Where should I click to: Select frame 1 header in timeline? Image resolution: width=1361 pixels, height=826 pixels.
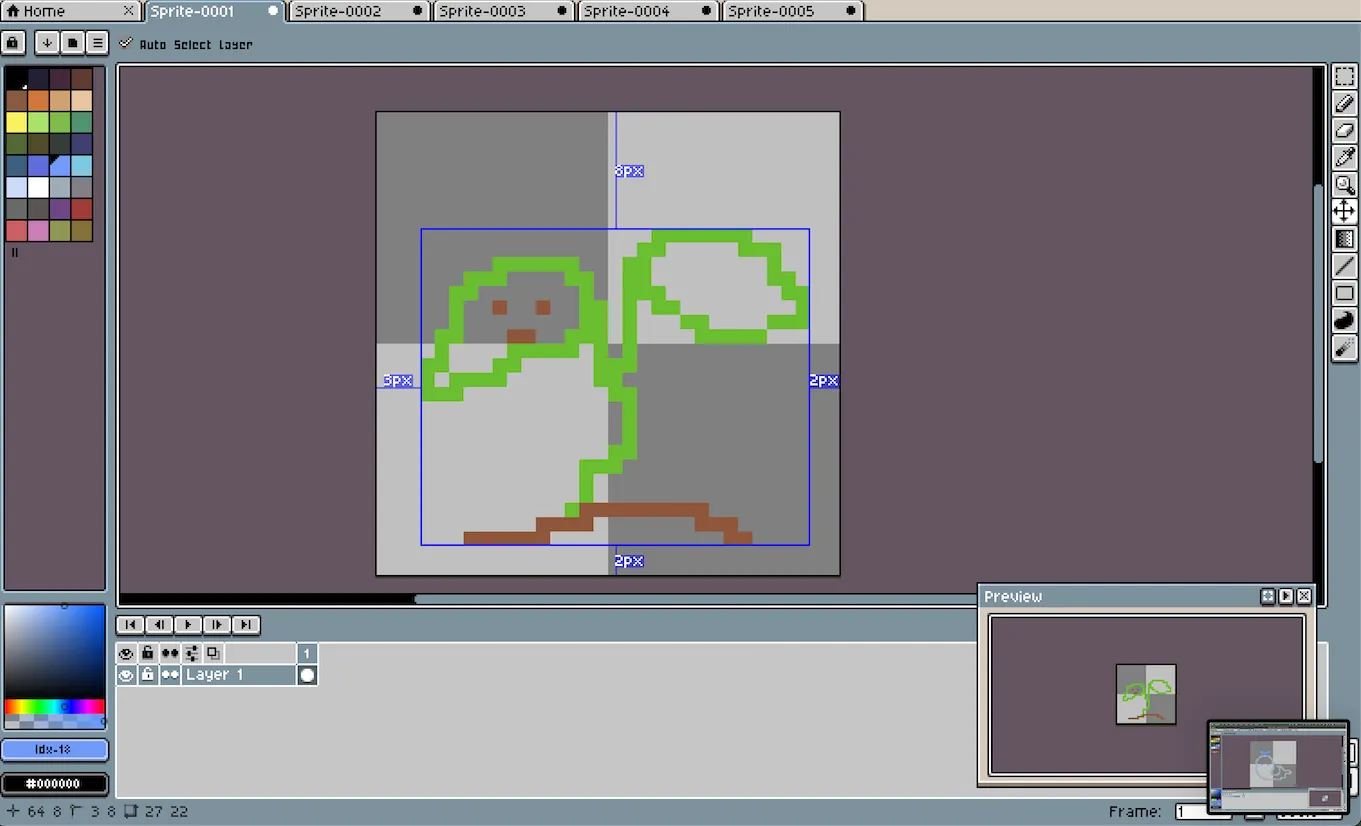click(307, 653)
